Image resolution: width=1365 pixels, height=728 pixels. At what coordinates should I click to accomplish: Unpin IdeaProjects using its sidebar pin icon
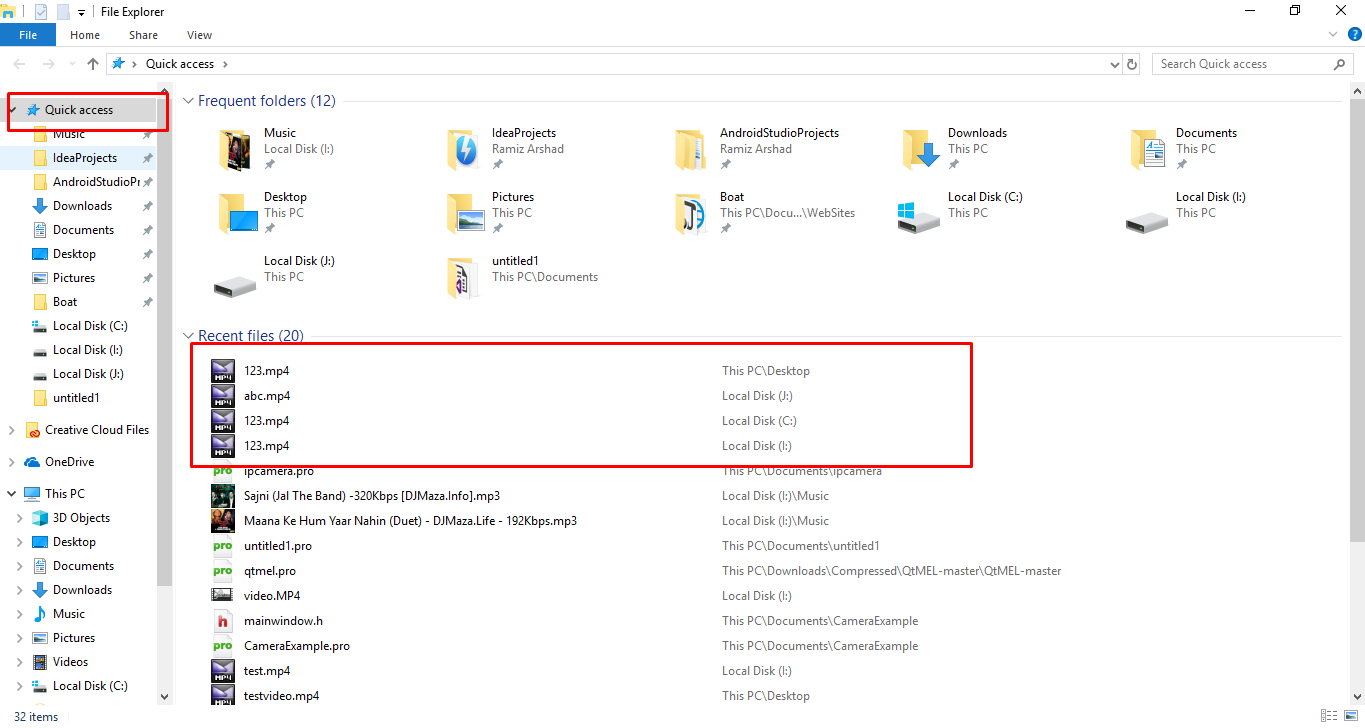pos(147,158)
